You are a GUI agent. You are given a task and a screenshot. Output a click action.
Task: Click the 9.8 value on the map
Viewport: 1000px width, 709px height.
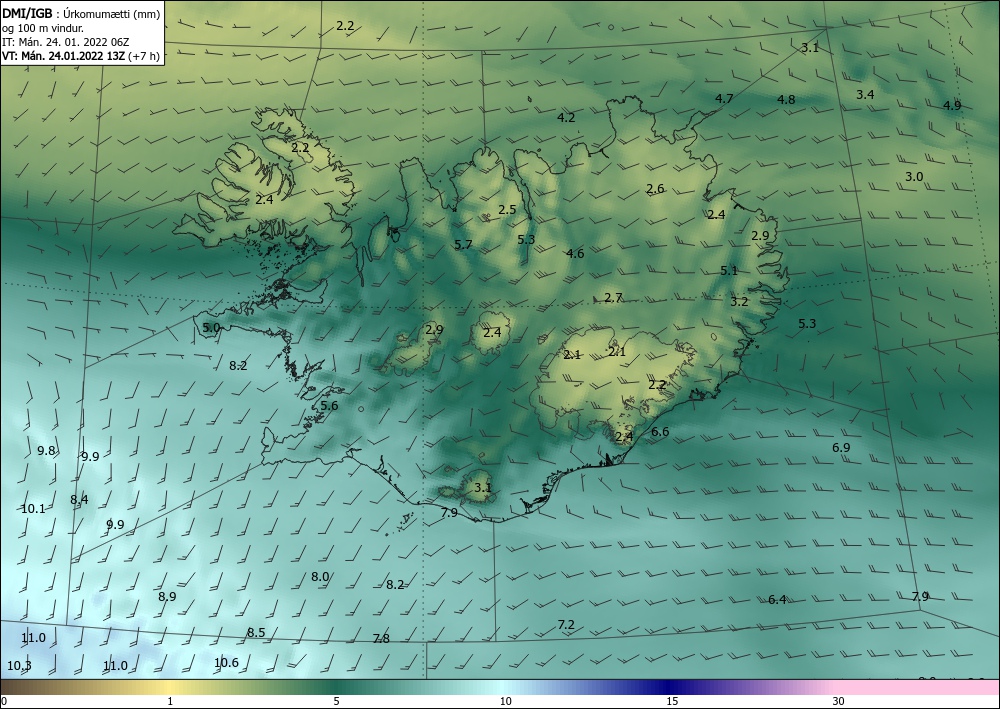point(46,451)
